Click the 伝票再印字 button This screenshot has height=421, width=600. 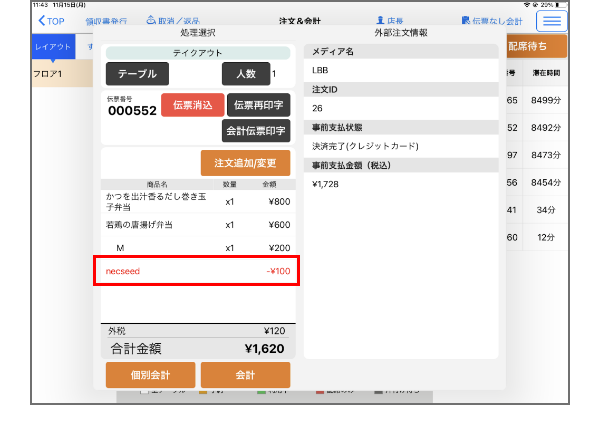point(258,105)
